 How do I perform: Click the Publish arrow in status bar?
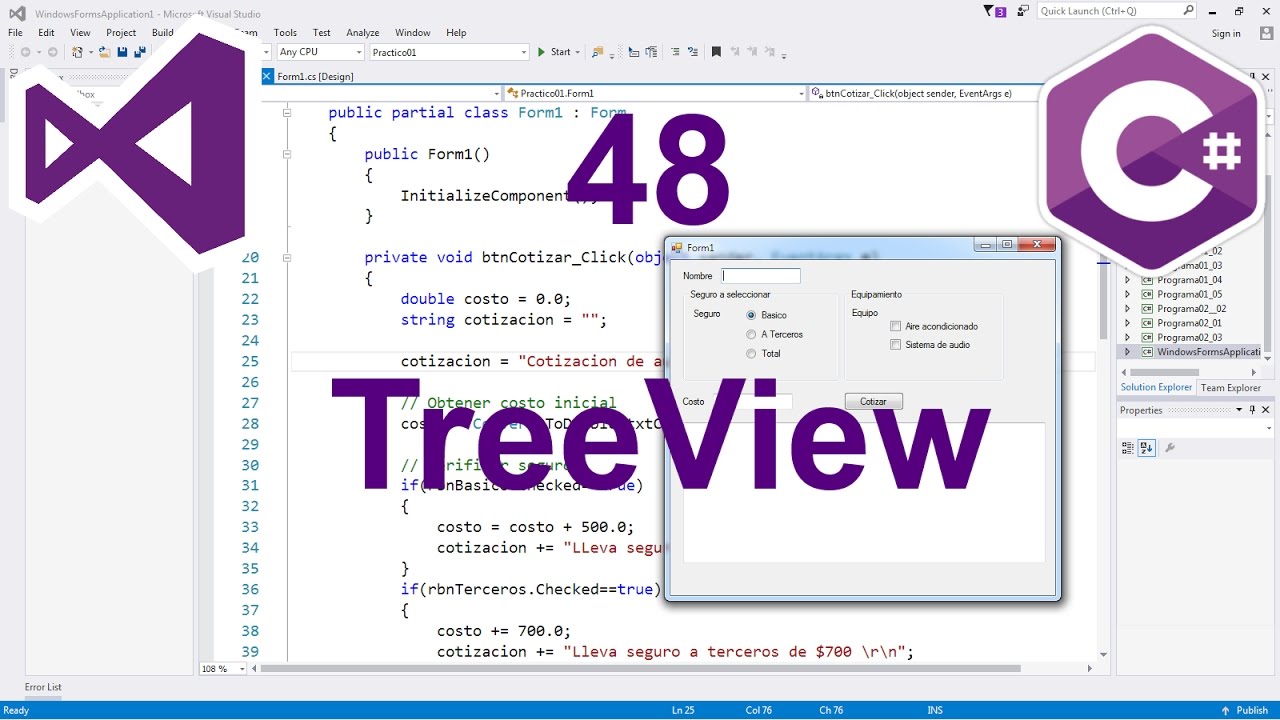coord(1225,710)
